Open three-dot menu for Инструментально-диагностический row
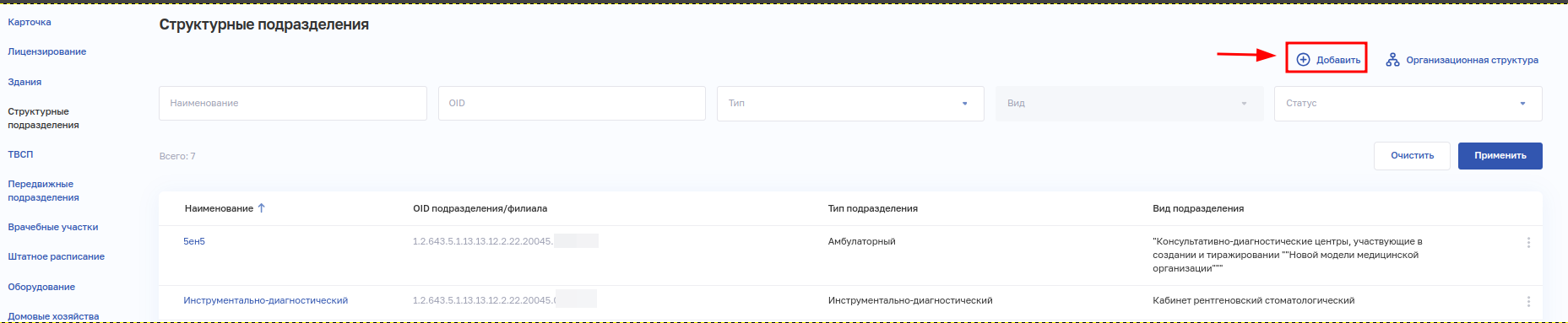The height and width of the screenshot is (323, 1568). pos(1528,301)
